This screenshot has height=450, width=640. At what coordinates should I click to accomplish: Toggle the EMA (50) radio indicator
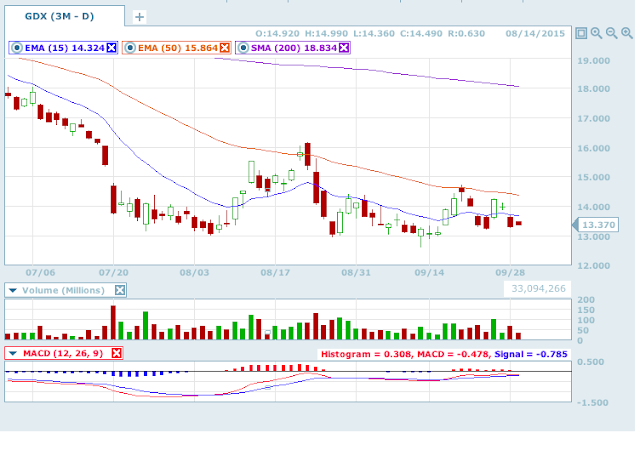(130, 48)
